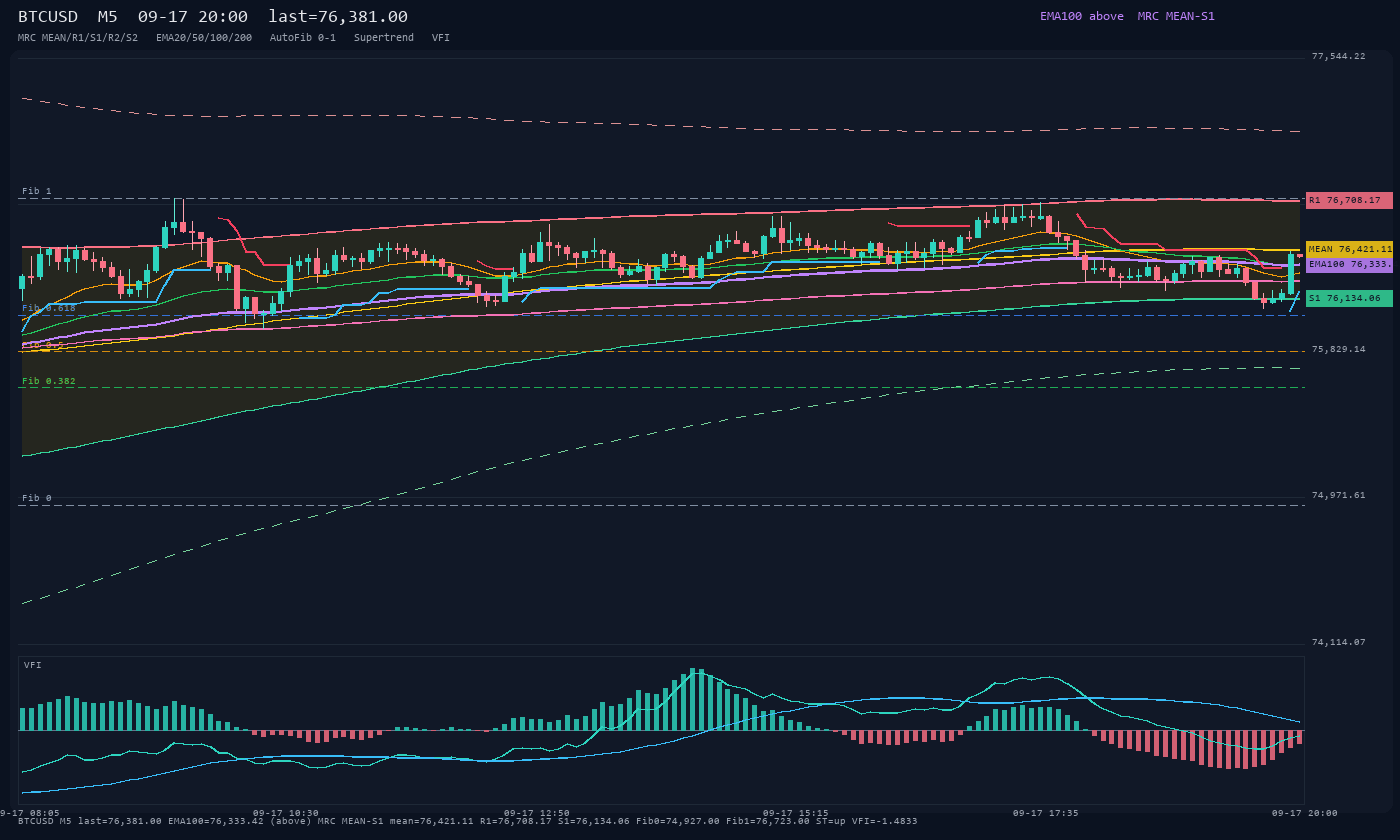1400x840 pixels.
Task: Click the VFI panel title label
Action: 33,665
